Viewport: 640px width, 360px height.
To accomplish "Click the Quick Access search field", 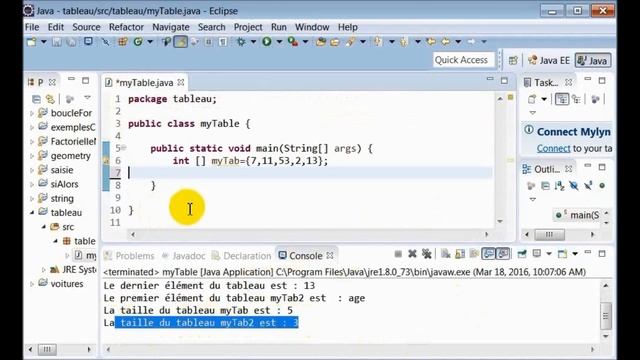I will point(464,60).
